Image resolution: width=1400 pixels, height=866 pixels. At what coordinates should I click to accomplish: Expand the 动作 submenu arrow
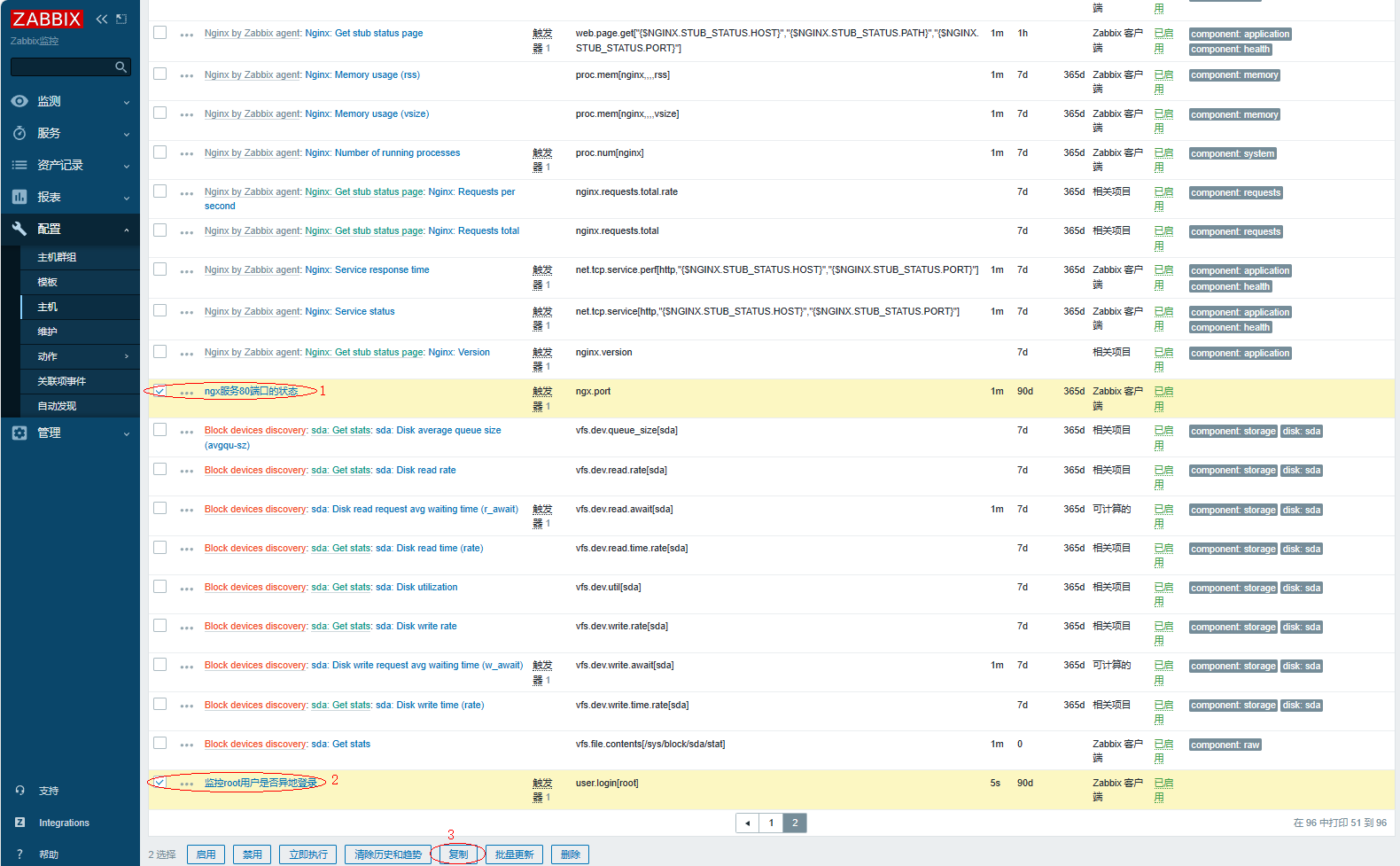pos(126,356)
